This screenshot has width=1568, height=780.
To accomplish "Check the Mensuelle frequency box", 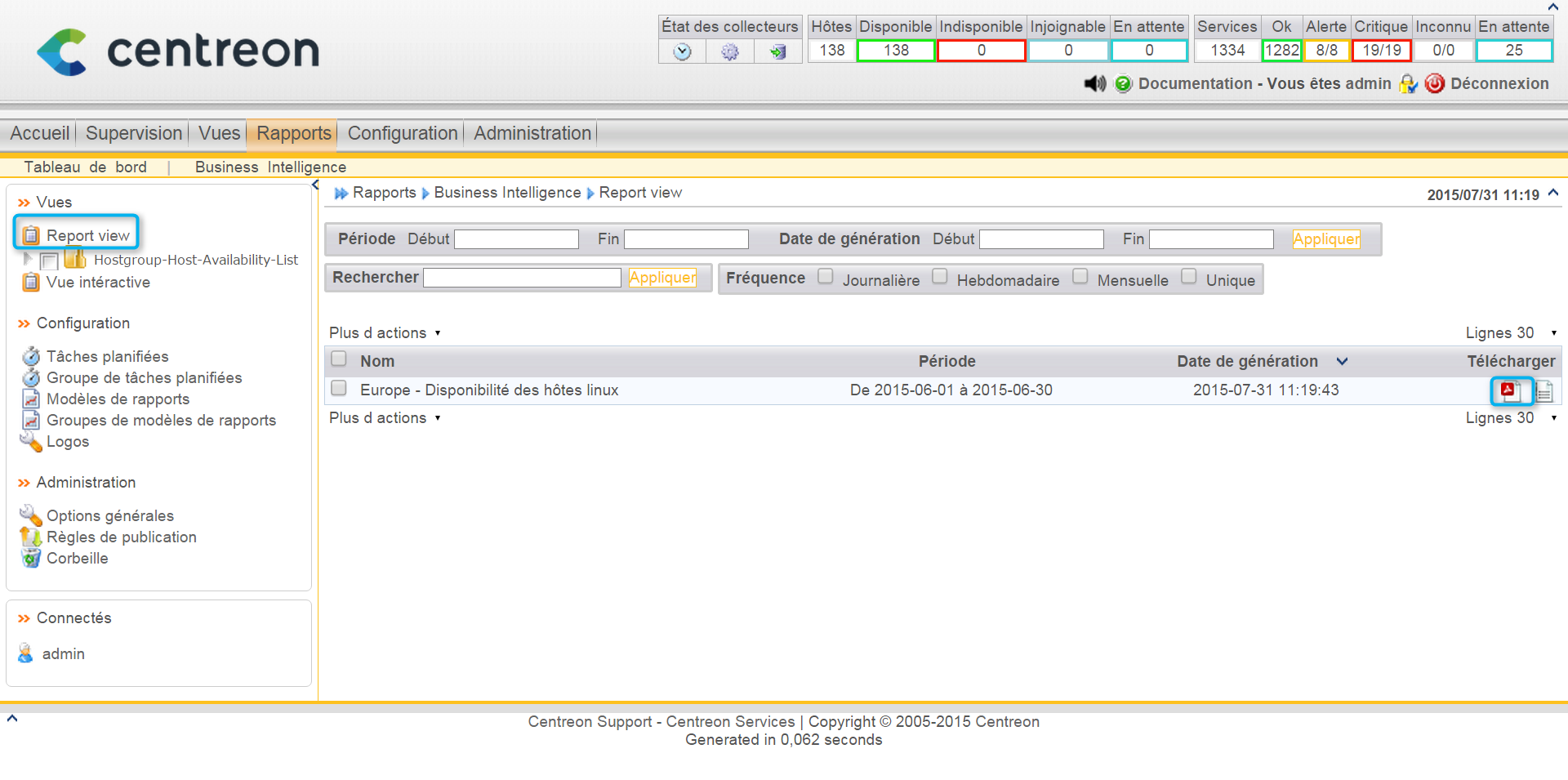I will [x=1080, y=276].
